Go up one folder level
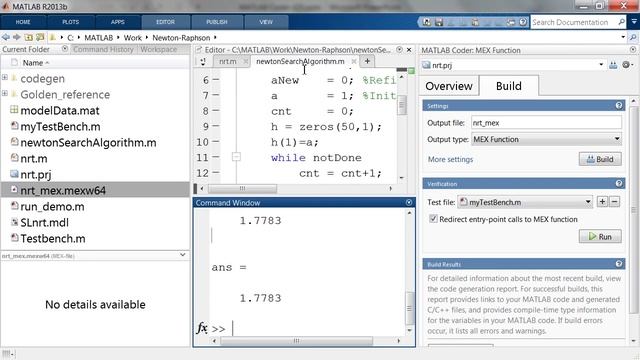Viewport: 640px width, 360px height. [29, 37]
